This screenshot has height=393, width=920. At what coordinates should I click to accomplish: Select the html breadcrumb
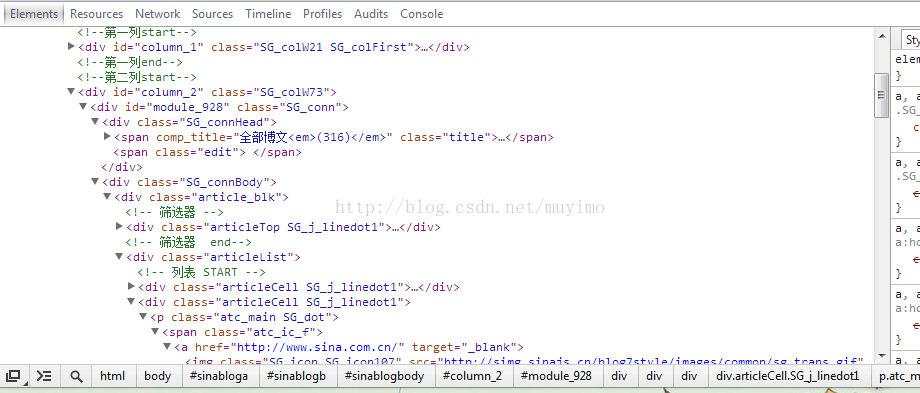[112, 376]
